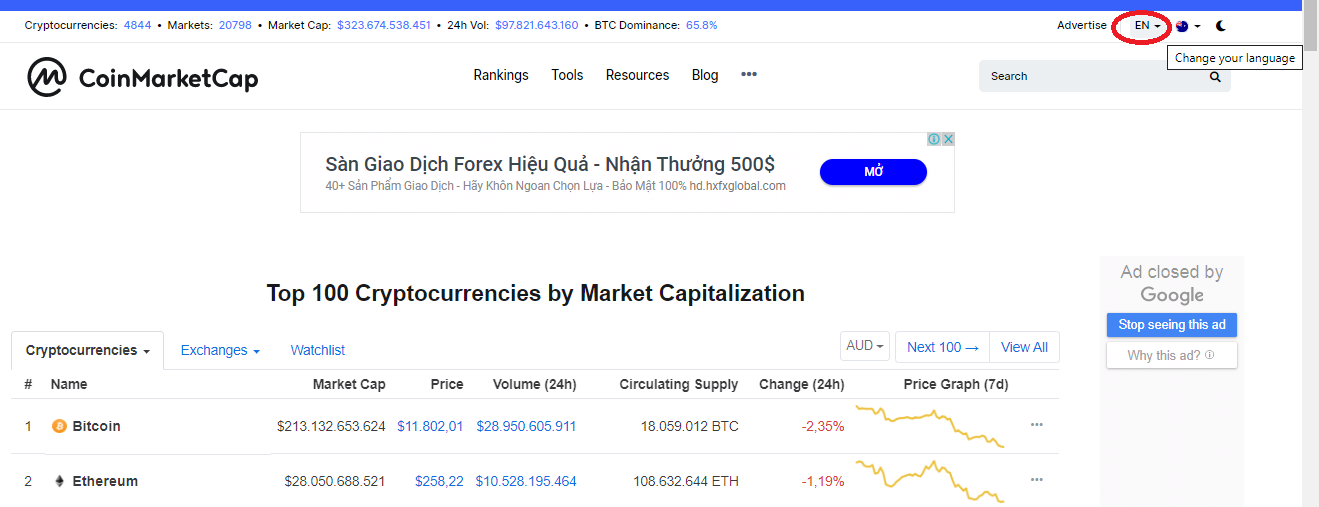Image resolution: width=1319 pixels, height=507 pixels.
Task: Click BTC Dominance 65.8%
Action: click(x=701, y=25)
